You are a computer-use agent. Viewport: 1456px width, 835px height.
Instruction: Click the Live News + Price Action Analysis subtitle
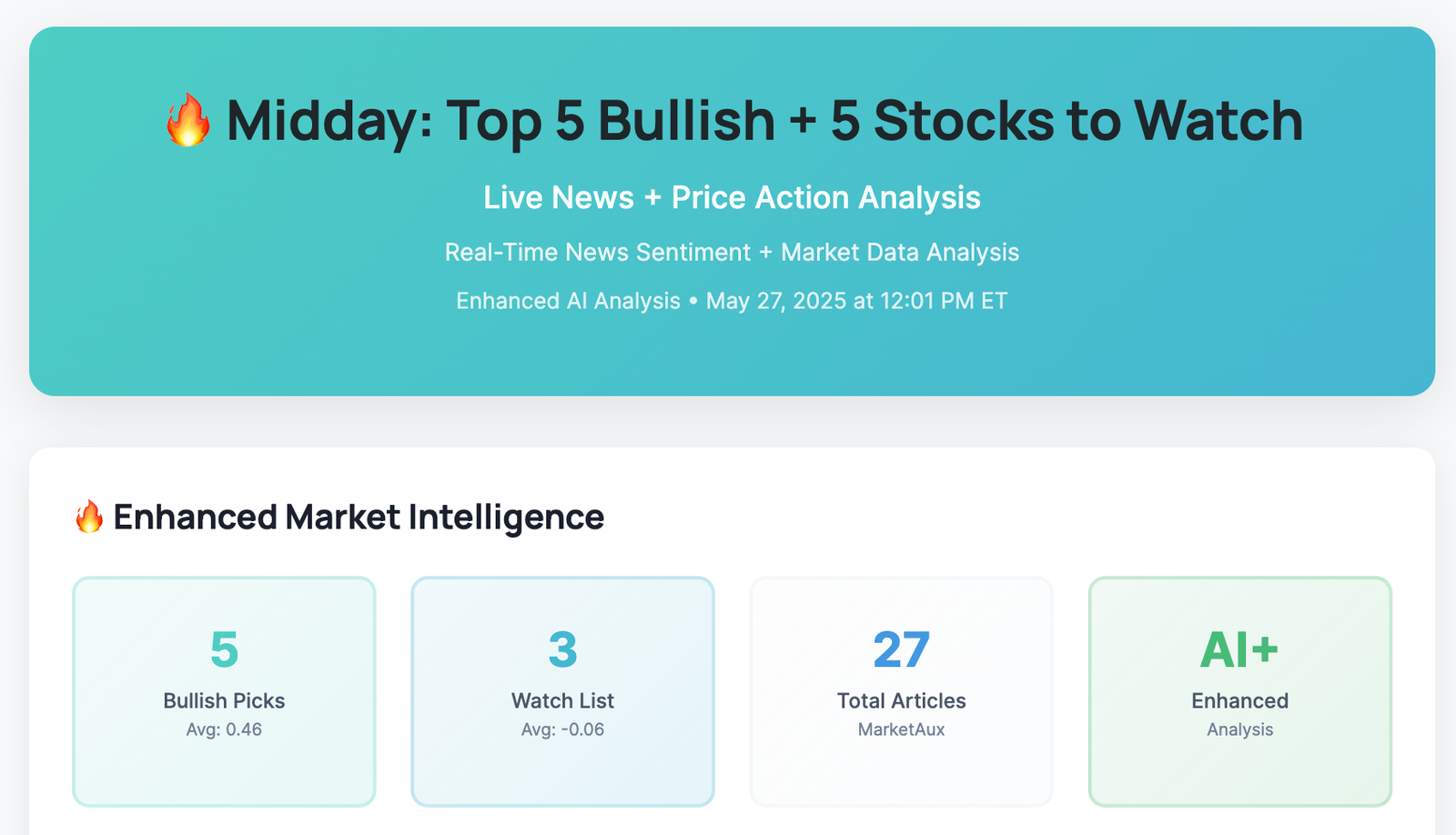coord(732,197)
